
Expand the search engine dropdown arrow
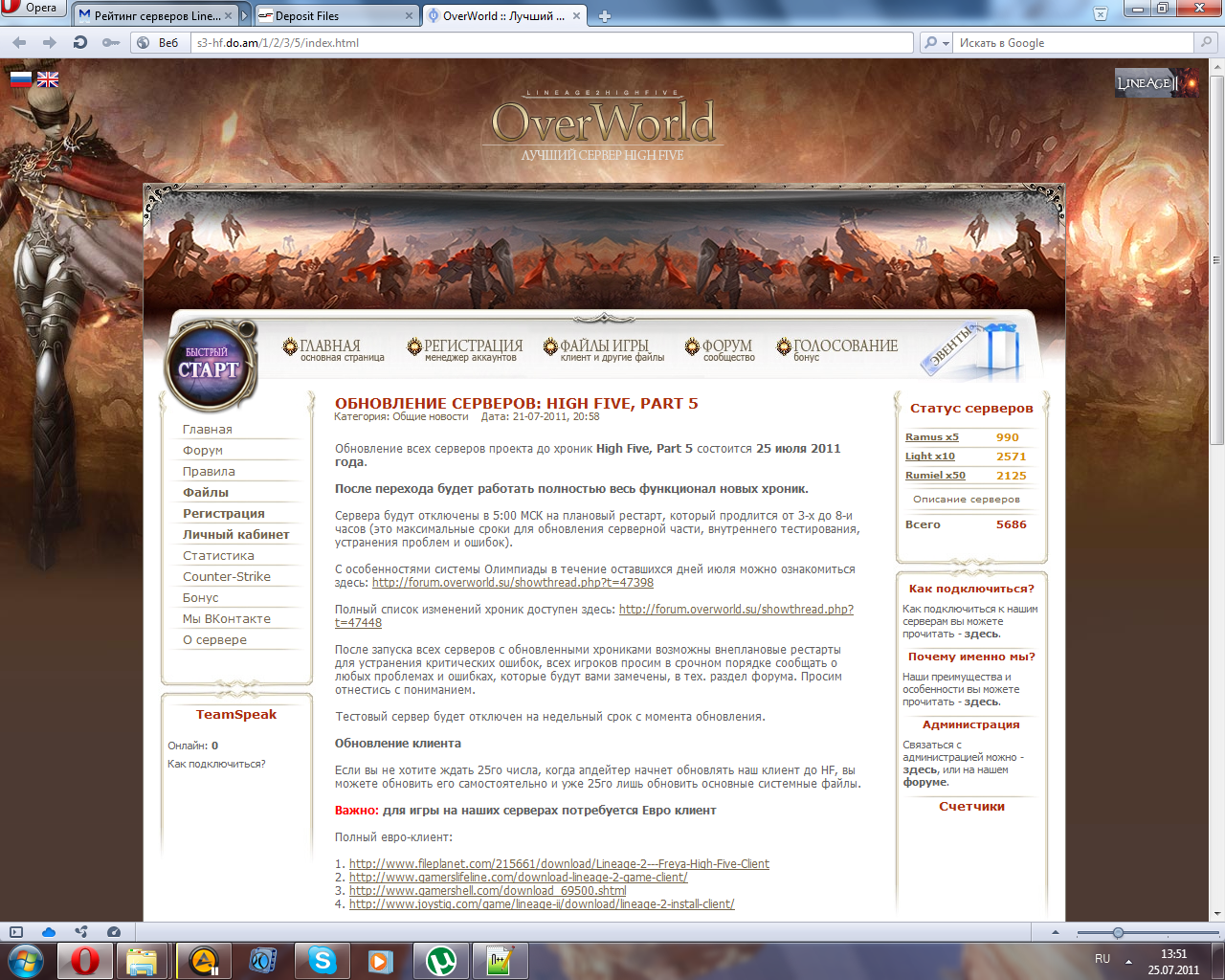(x=946, y=43)
